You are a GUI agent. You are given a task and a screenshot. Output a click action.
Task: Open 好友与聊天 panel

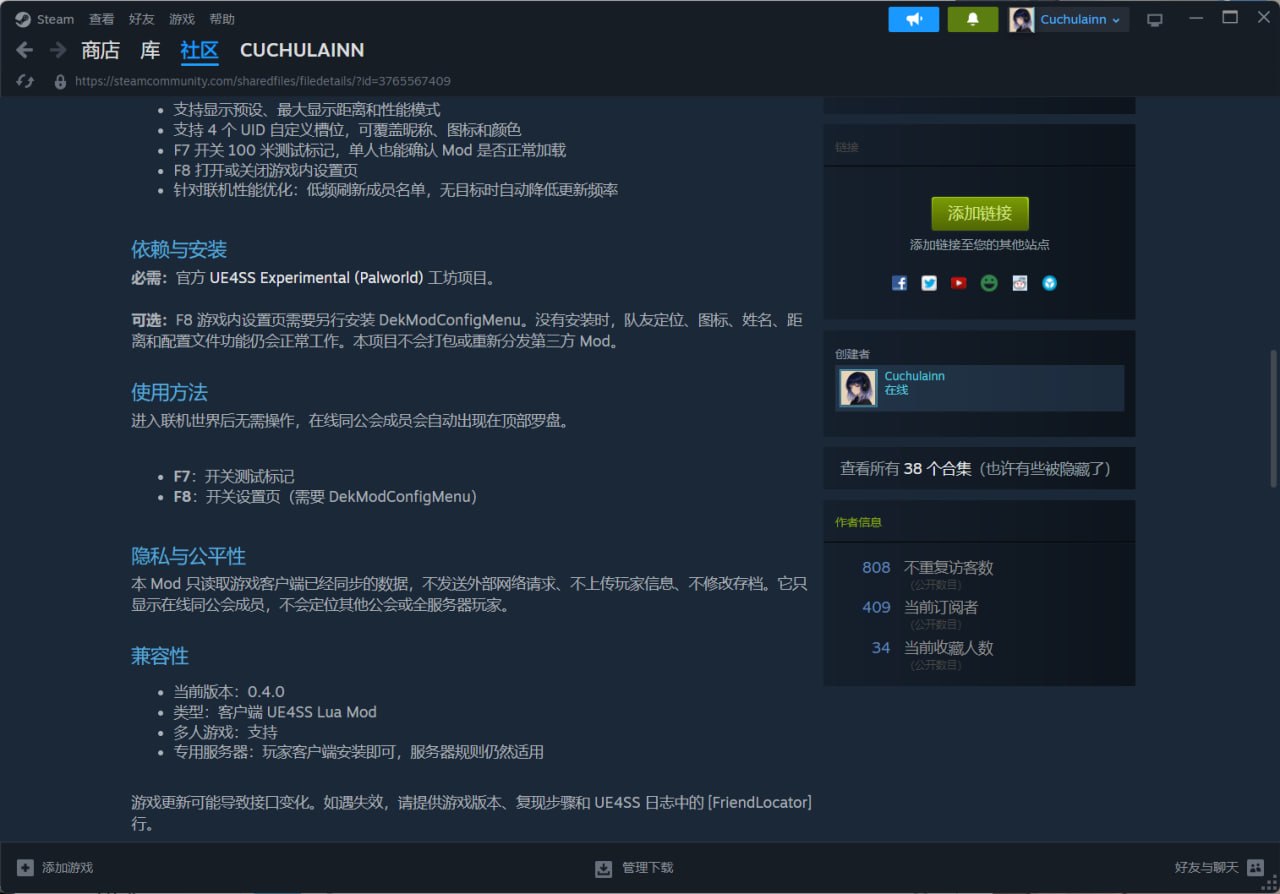1206,867
